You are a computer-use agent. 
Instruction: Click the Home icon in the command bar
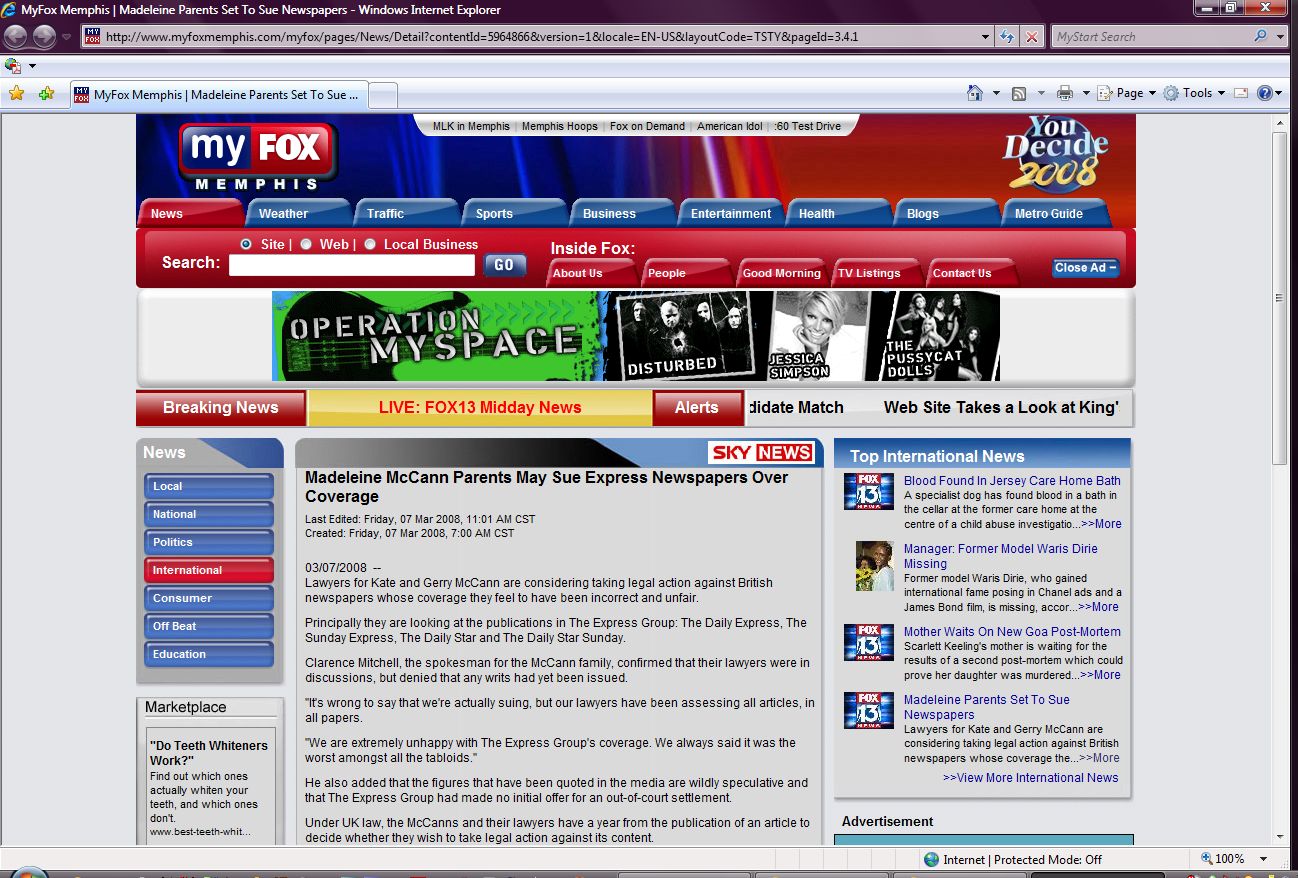coord(974,93)
